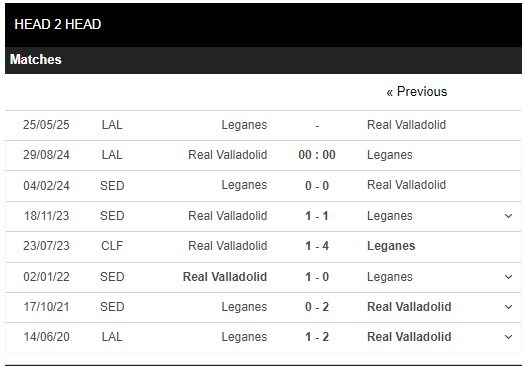
Task: Click the CLF competition label
Action: [112, 246]
